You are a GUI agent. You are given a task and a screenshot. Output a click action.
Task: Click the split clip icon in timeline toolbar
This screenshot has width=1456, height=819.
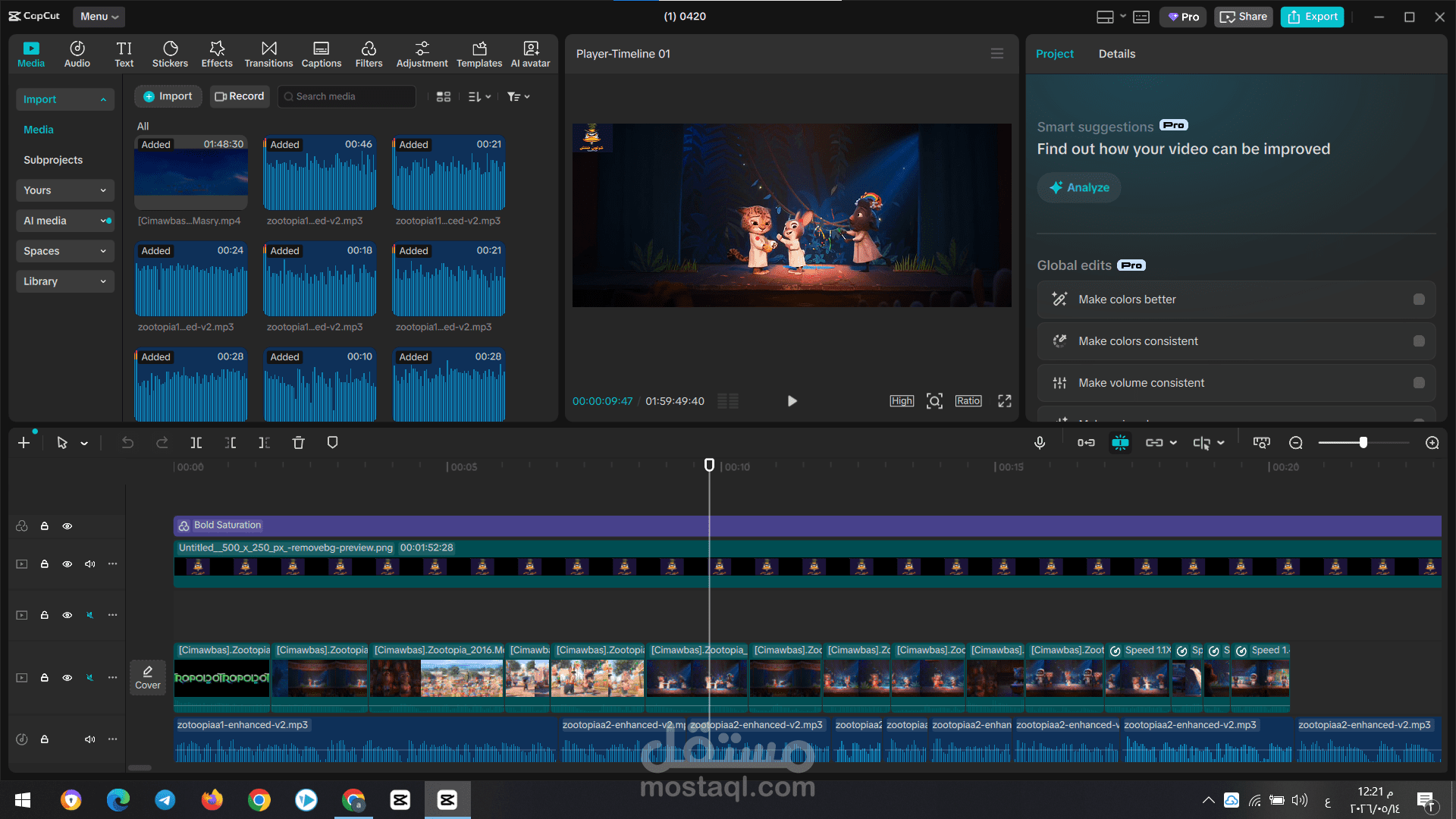click(x=196, y=443)
